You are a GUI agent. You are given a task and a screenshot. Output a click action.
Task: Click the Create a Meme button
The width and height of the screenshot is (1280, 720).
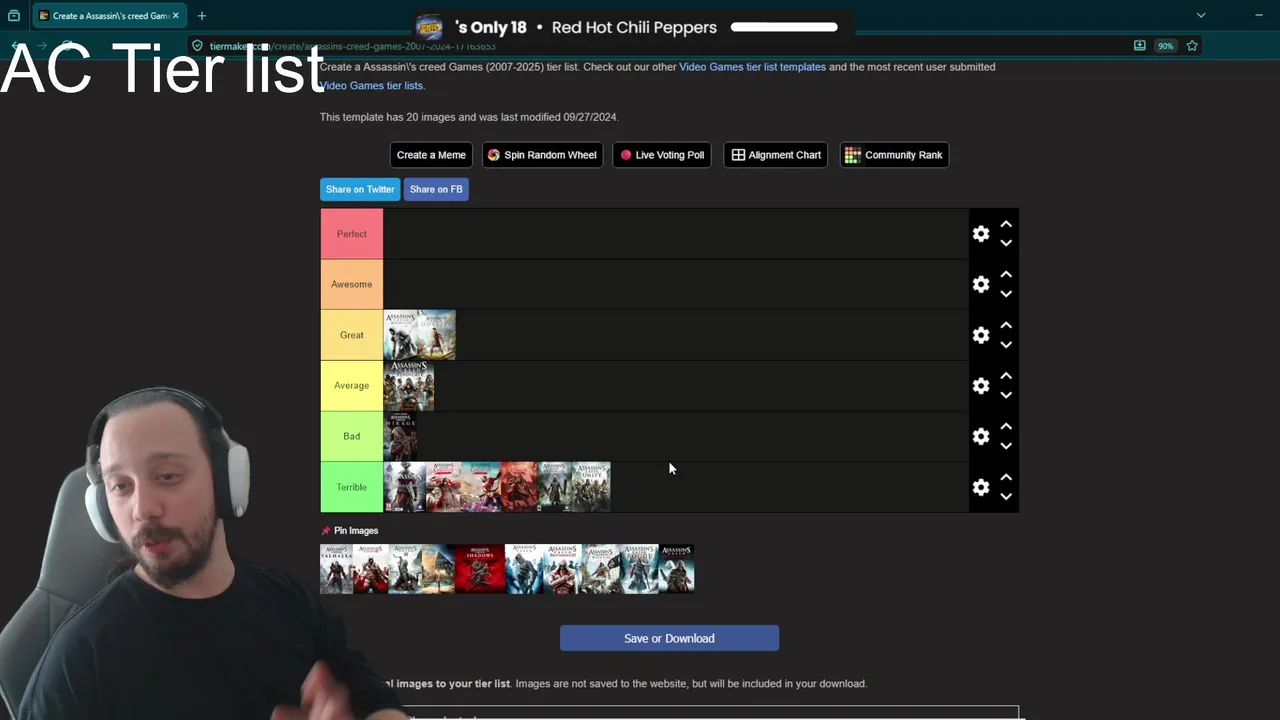click(431, 155)
